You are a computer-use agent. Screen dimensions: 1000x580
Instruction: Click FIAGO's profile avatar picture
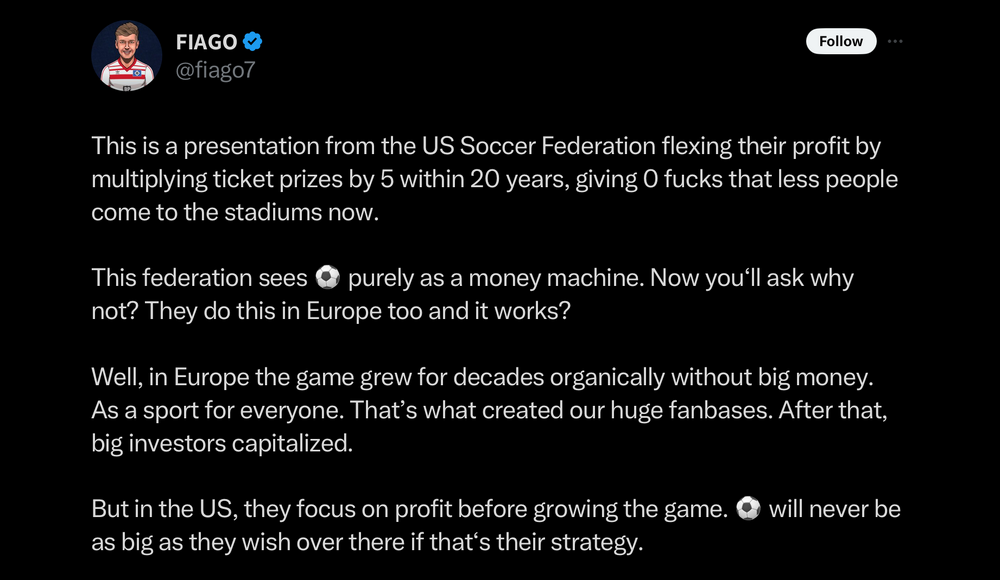[x=127, y=55]
